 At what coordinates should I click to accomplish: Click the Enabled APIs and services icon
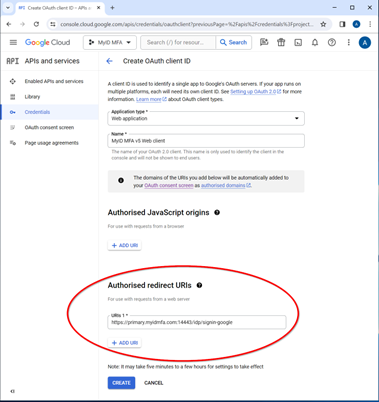pos(13,81)
